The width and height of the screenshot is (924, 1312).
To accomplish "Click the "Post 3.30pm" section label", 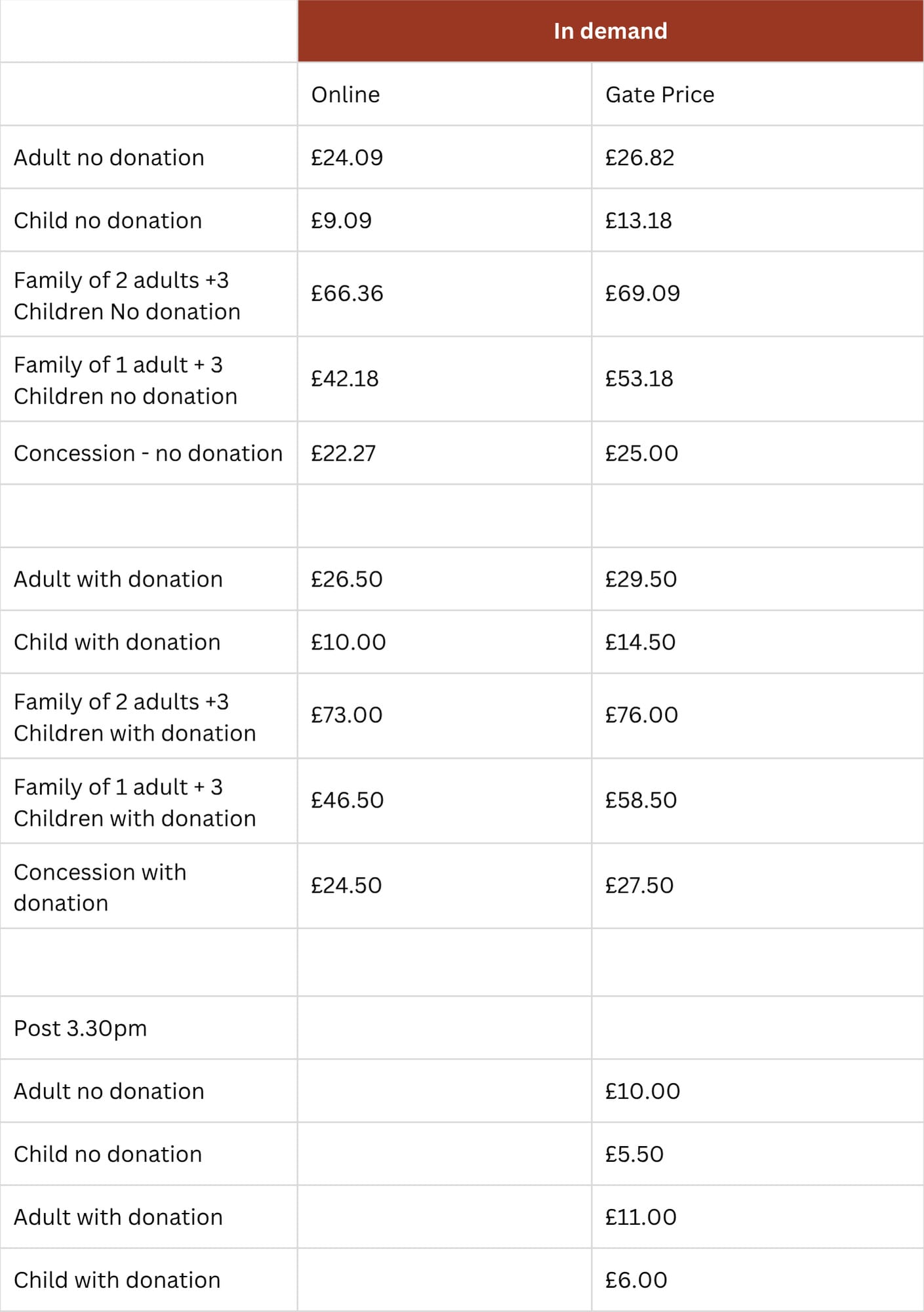I will pyautogui.click(x=80, y=1028).
